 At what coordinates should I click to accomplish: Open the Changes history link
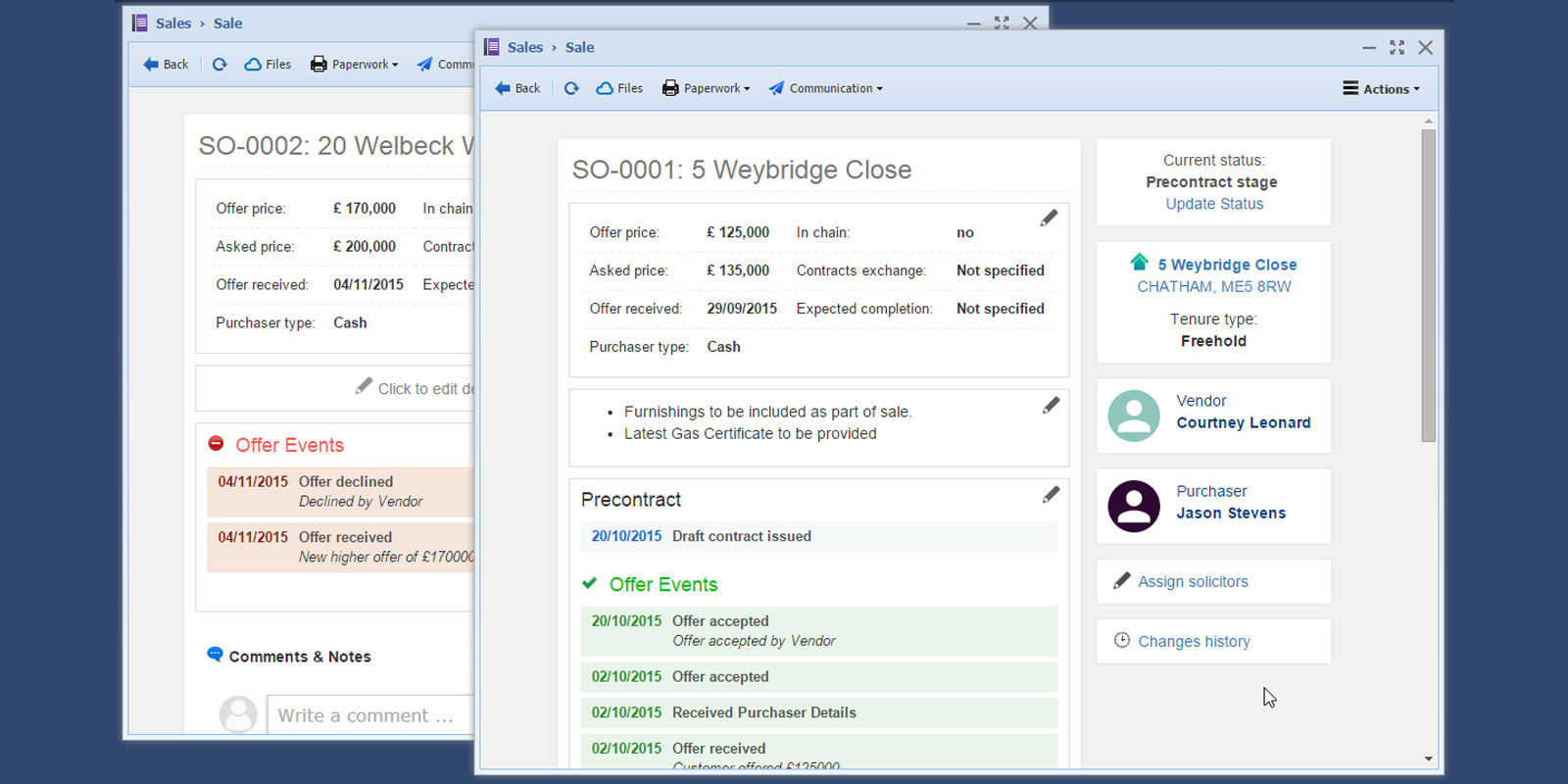point(1194,642)
